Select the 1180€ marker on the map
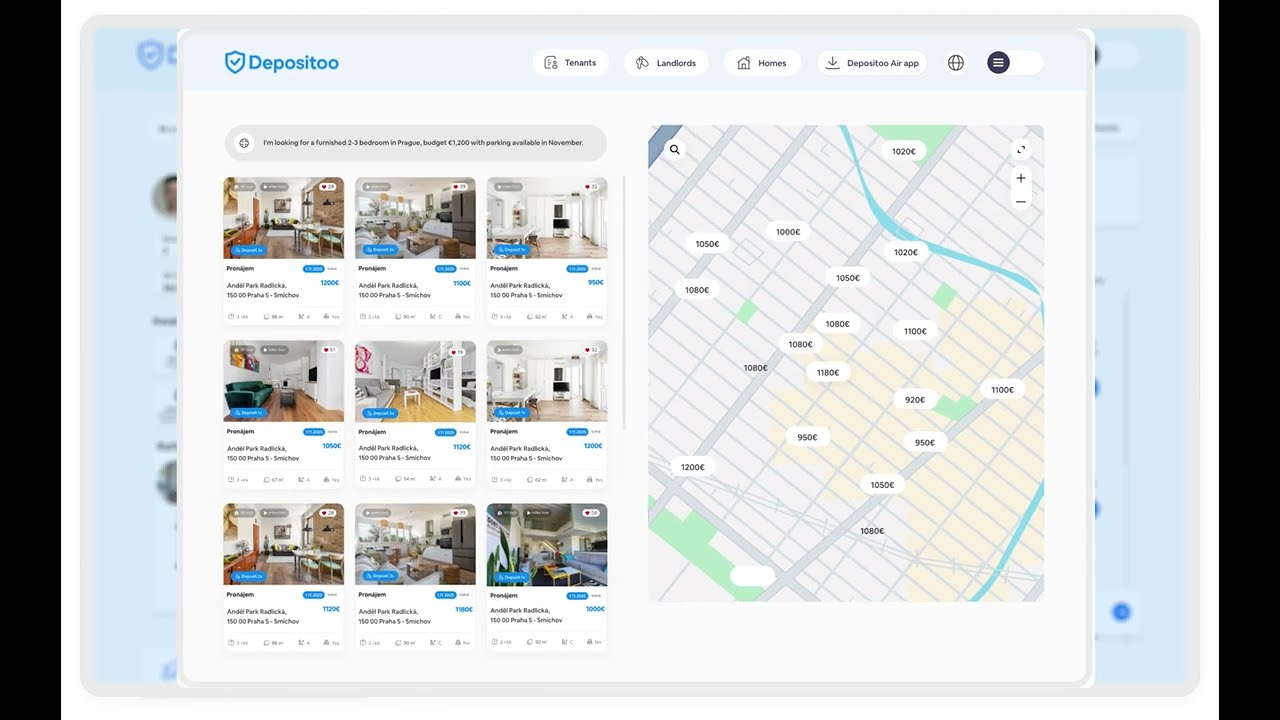Image resolution: width=1280 pixels, height=720 pixels. click(828, 373)
